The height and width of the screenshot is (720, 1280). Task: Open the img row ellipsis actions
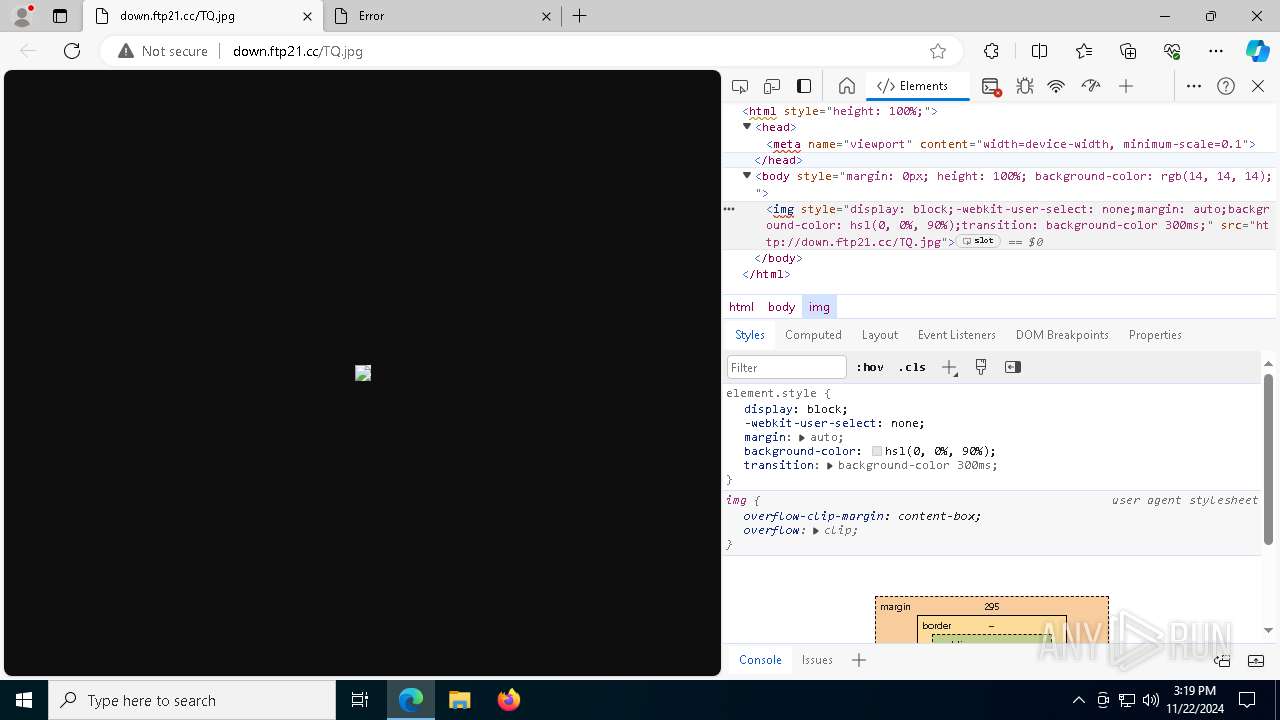click(729, 209)
